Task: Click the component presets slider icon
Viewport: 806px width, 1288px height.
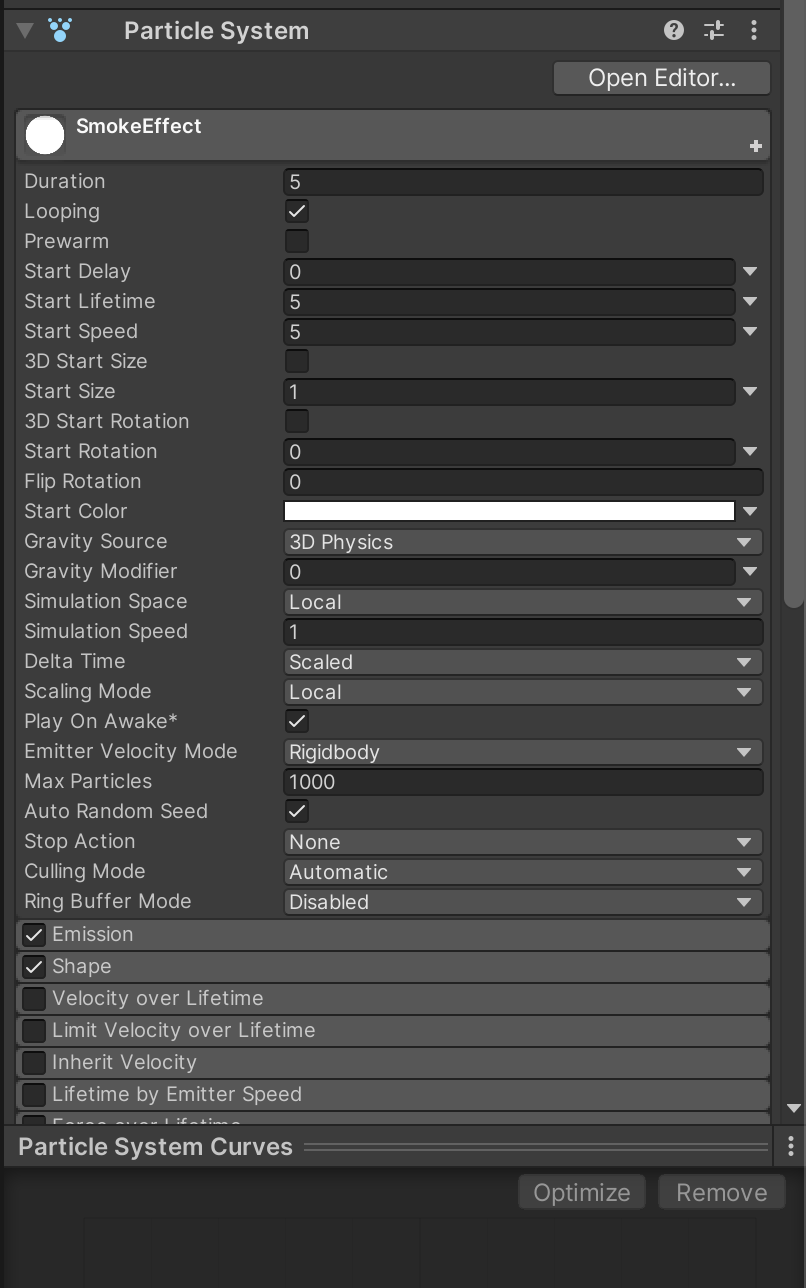Action: click(714, 31)
